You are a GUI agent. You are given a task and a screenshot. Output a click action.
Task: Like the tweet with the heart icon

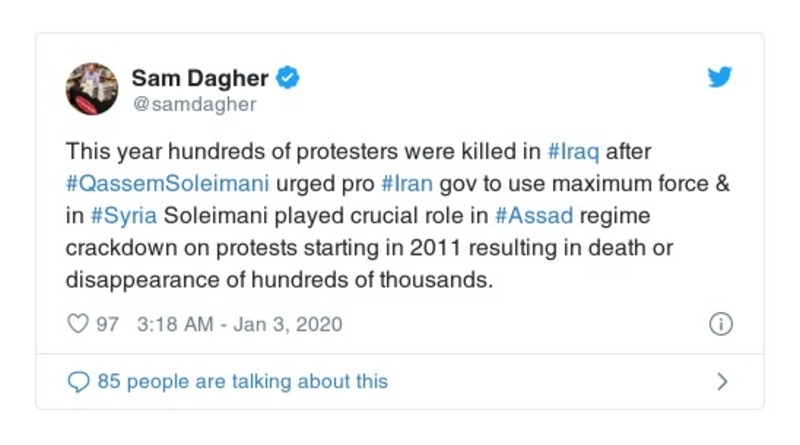[77, 324]
